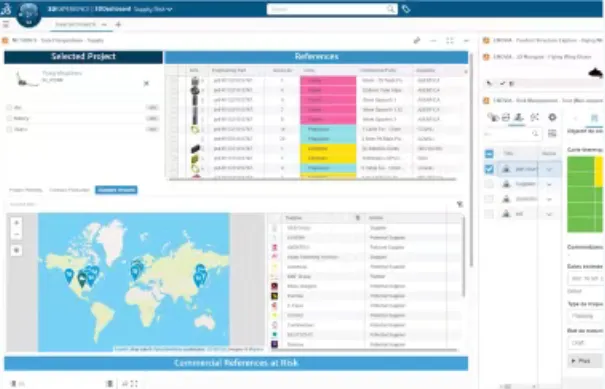The image size is (605, 389).
Task: Click the map recenter button below zoom
Action: coord(16,250)
